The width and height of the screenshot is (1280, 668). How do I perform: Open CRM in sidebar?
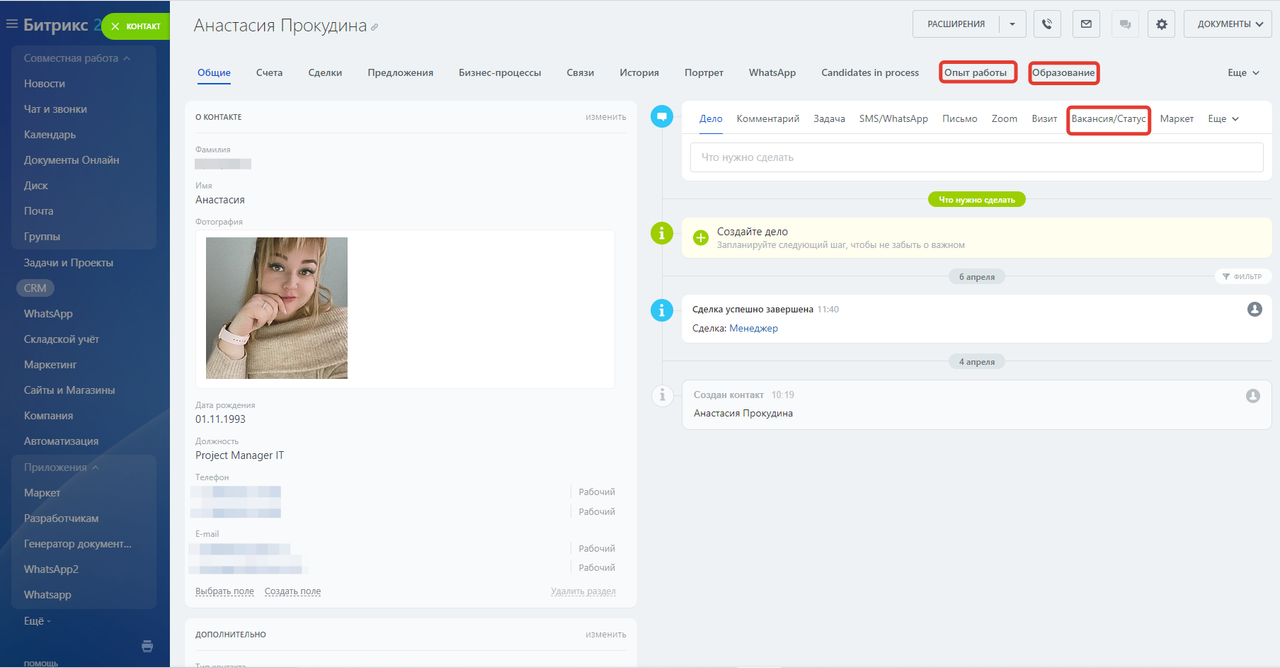pos(35,288)
